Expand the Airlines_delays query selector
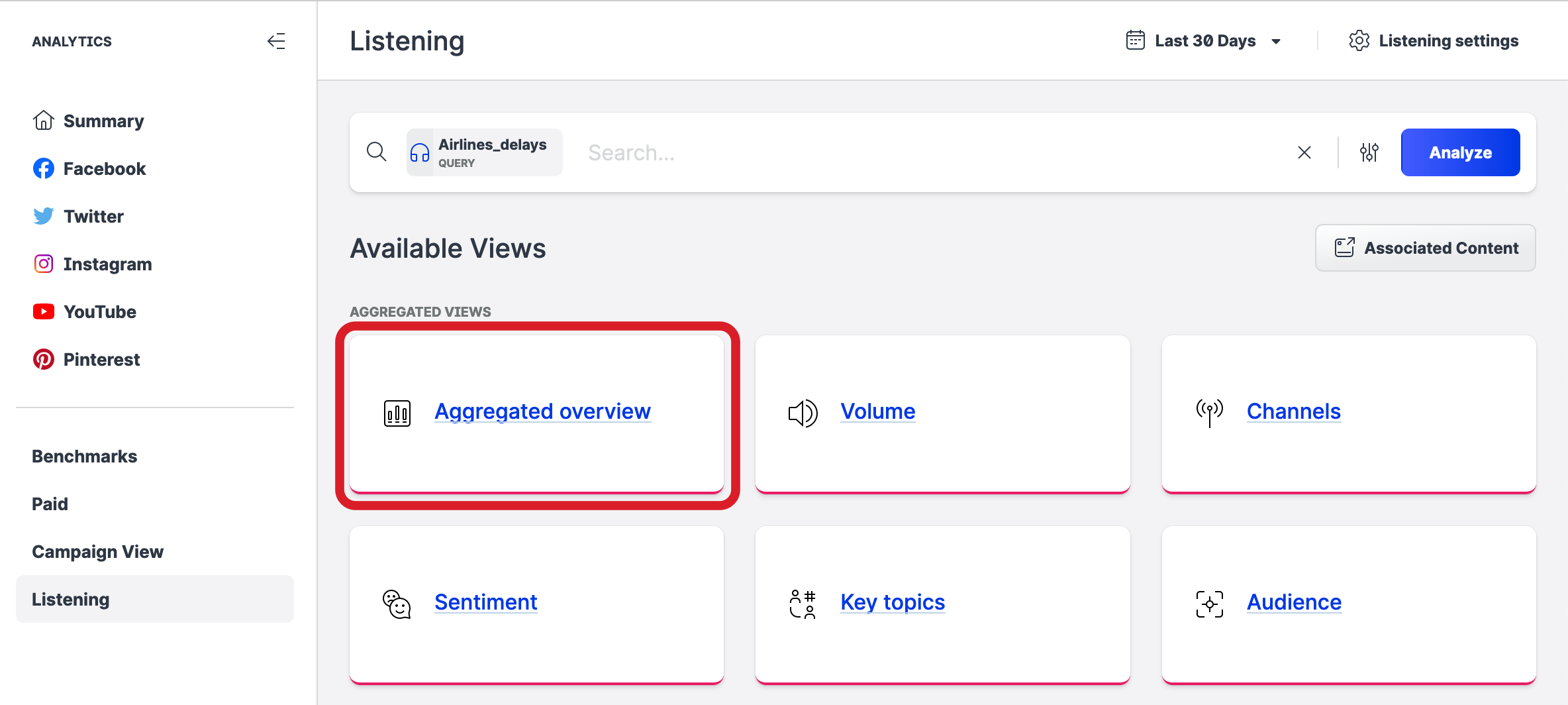The width and height of the screenshot is (1568, 705). pos(484,152)
